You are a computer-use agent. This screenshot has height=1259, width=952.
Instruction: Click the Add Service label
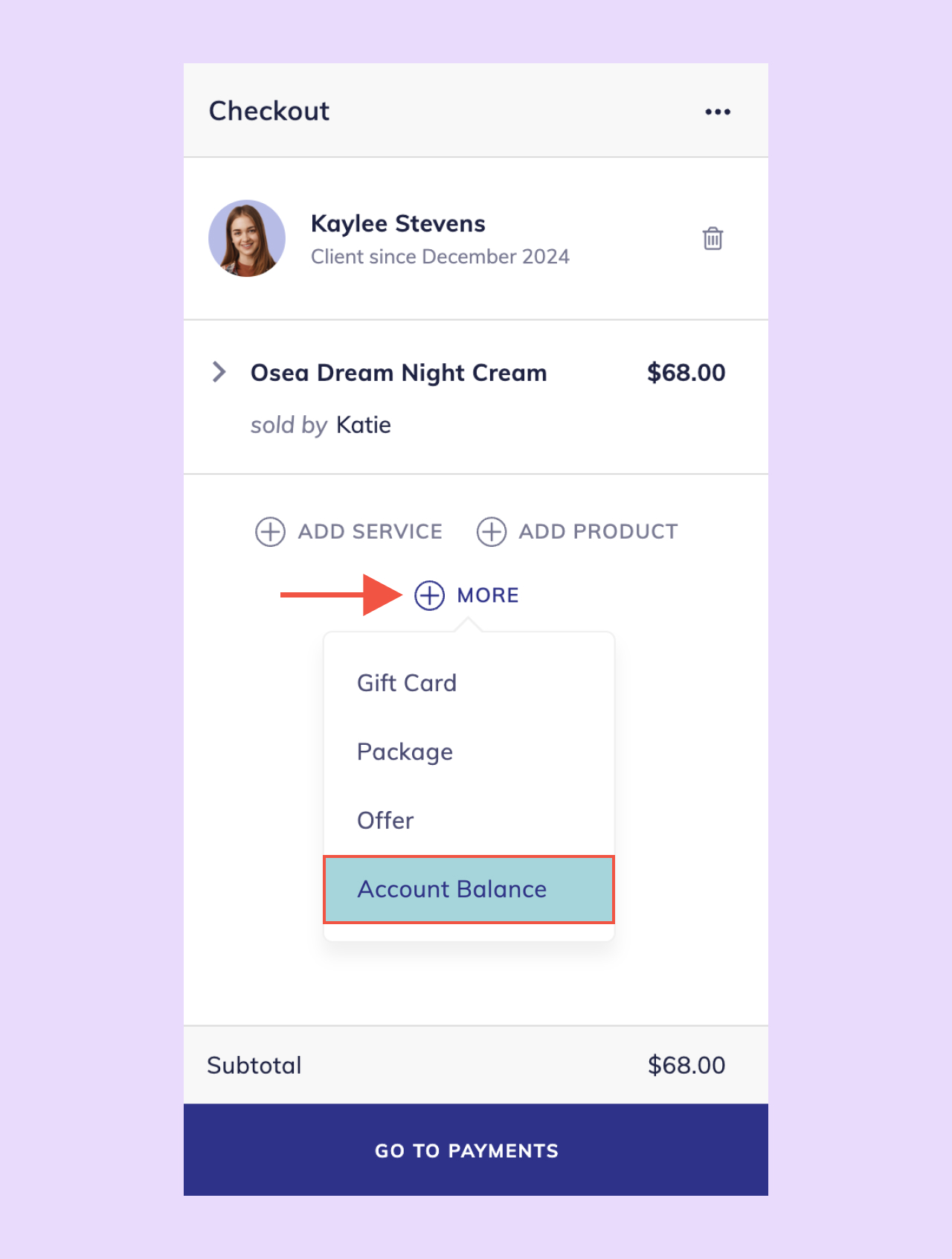[370, 531]
